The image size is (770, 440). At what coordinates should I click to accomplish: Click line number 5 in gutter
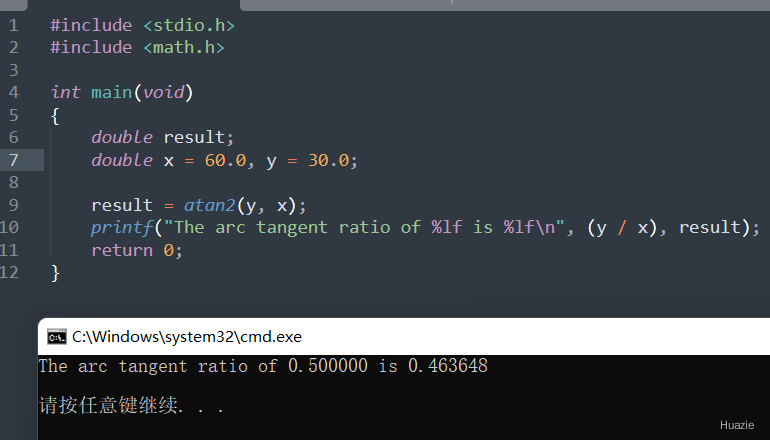(x=13, y=115)
